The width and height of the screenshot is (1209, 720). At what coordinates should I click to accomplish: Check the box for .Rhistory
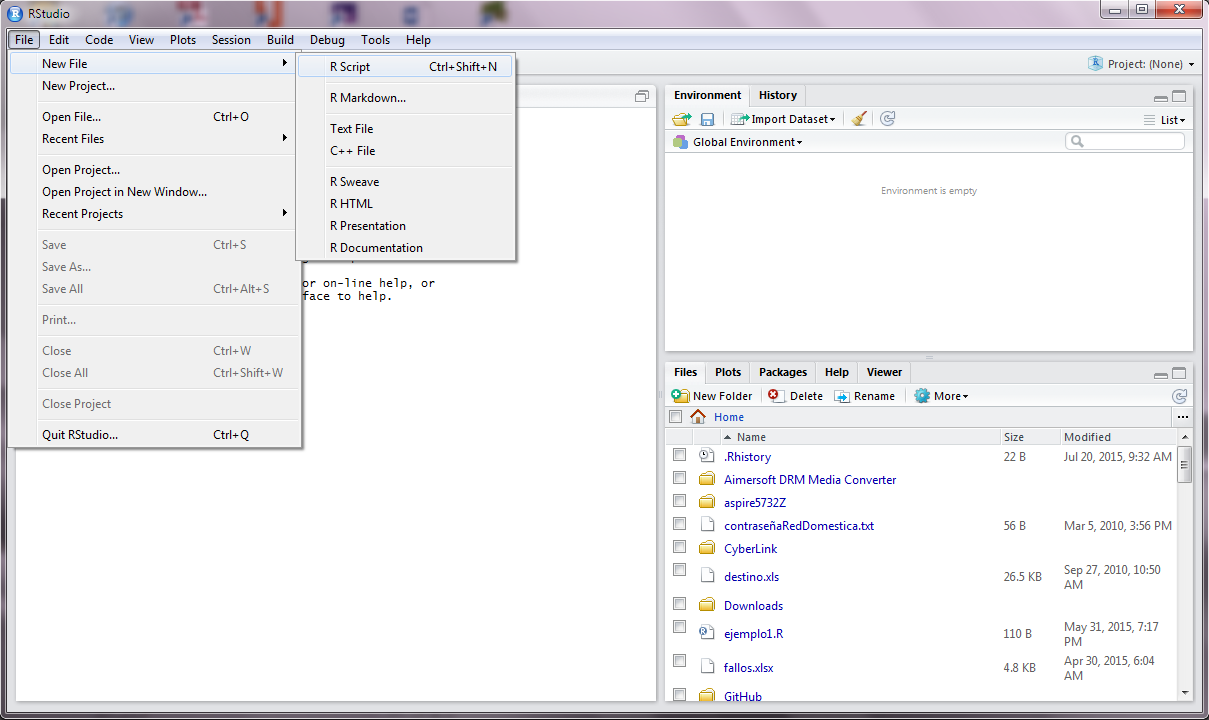click(x=679, y=455)
